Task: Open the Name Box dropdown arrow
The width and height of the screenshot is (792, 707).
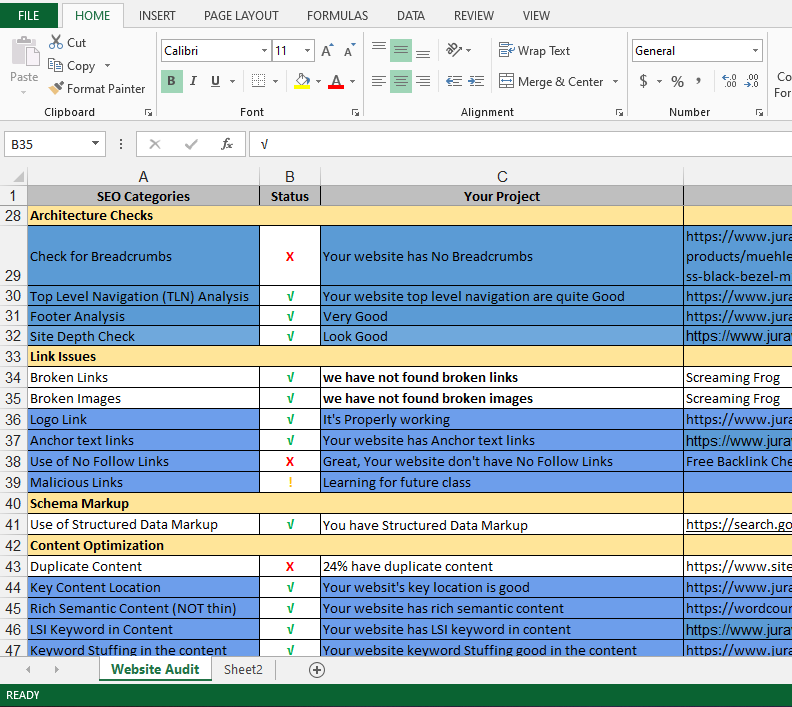Action: 96,144
